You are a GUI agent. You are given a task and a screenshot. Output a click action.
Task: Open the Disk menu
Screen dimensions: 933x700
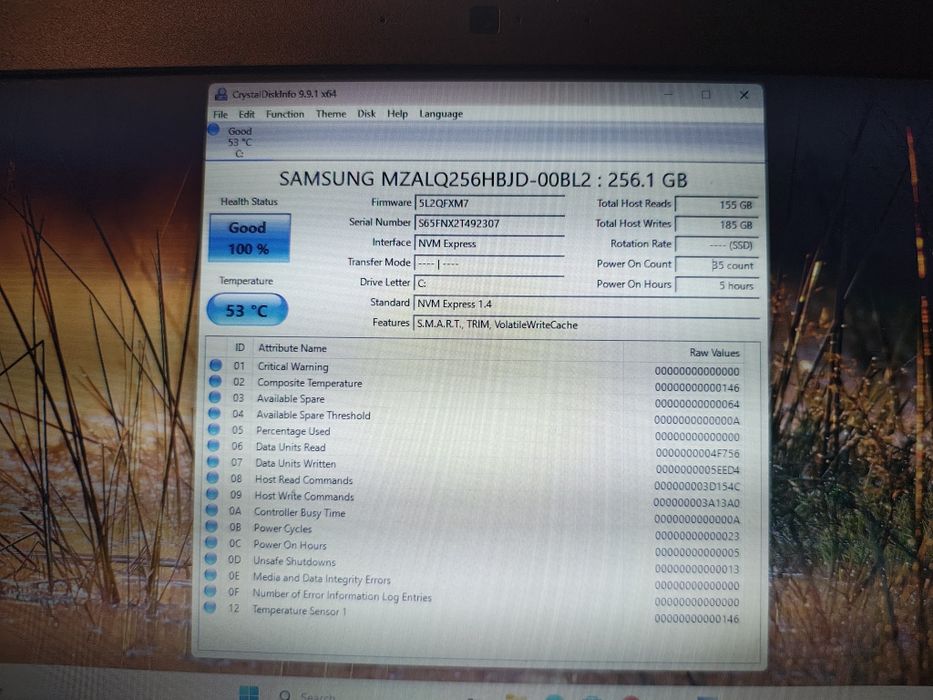pos(367,113)
